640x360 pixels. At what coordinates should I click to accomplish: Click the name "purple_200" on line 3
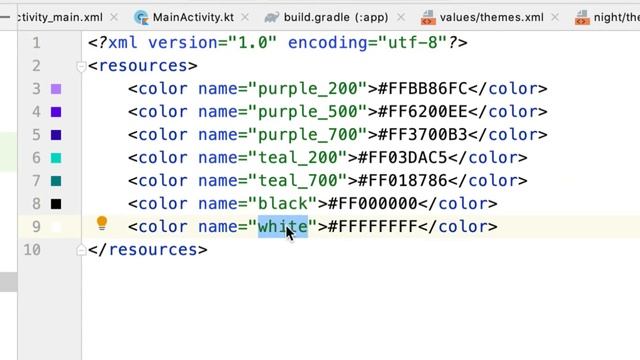(x=307, y=89)
